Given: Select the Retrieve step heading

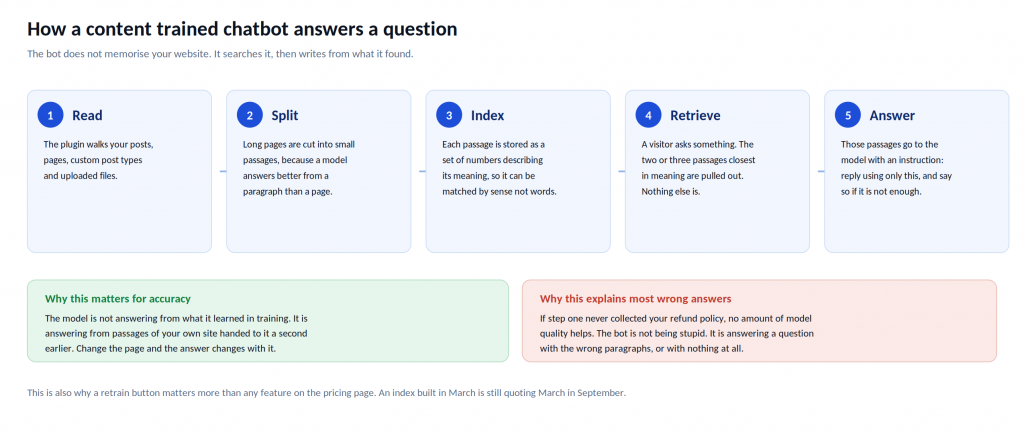Looking at the screenshot, I should coord(695,116).
